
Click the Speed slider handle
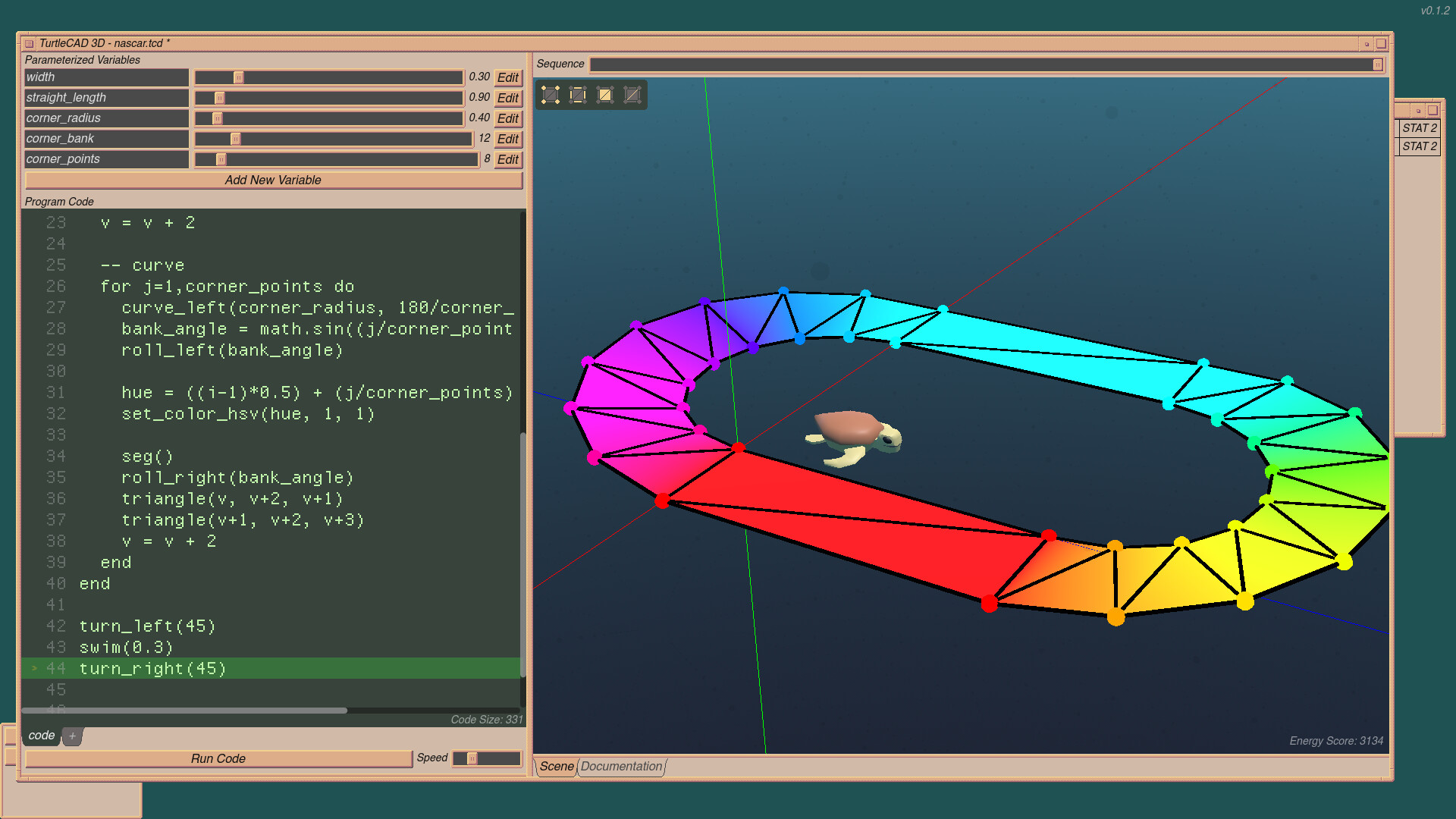472,758
